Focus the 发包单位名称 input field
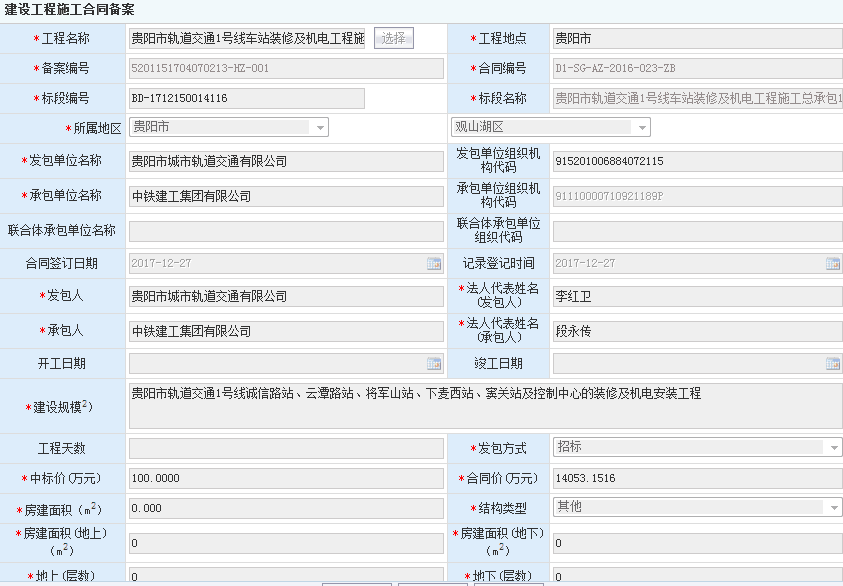This screenshot has height=586, width=843. pyautogui.click(x=286, y=161)
